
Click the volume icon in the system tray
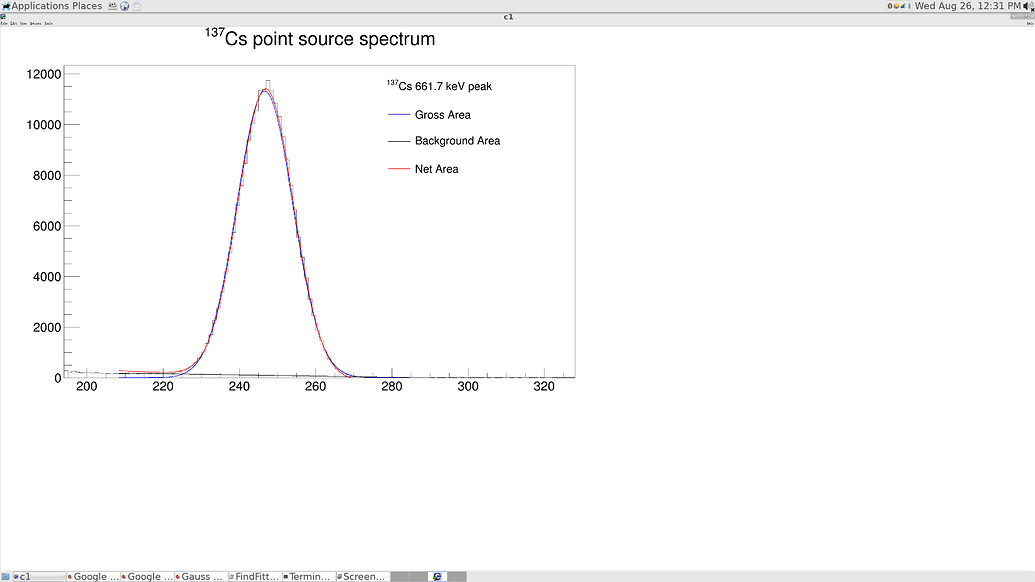click(x=1027, y=5)
